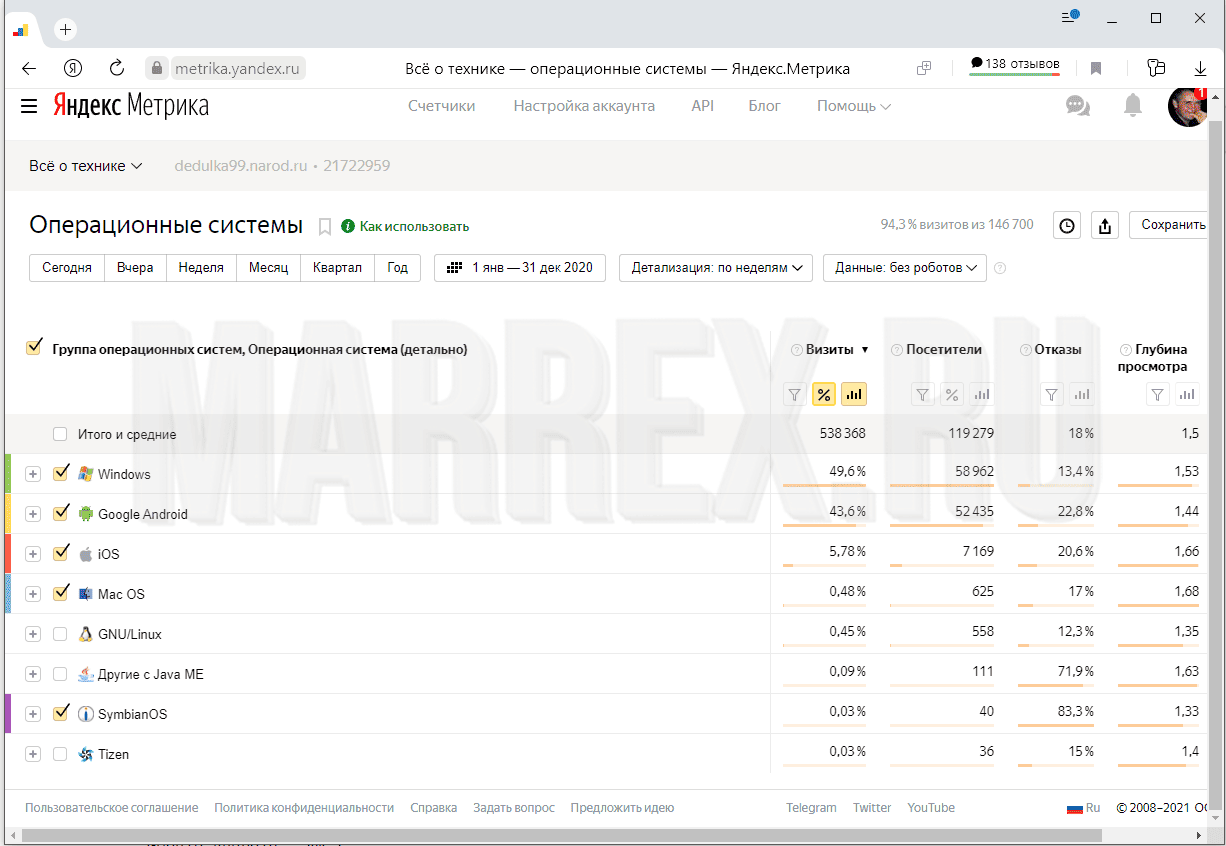The image size is (1226, 846).
Task: Open Политика конфиденциальности link
Action: click(x=304, y=808)
